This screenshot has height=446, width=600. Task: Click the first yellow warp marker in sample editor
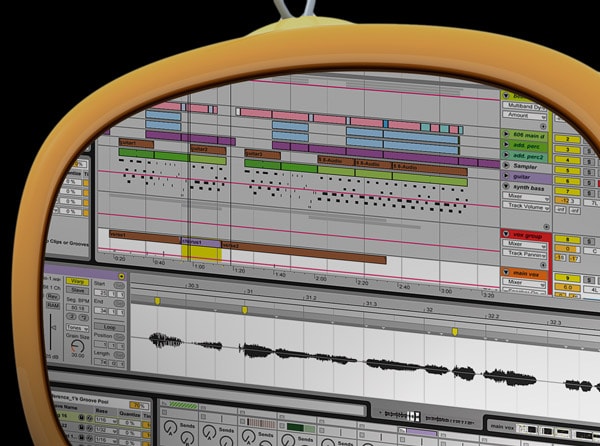coord(157,298)
